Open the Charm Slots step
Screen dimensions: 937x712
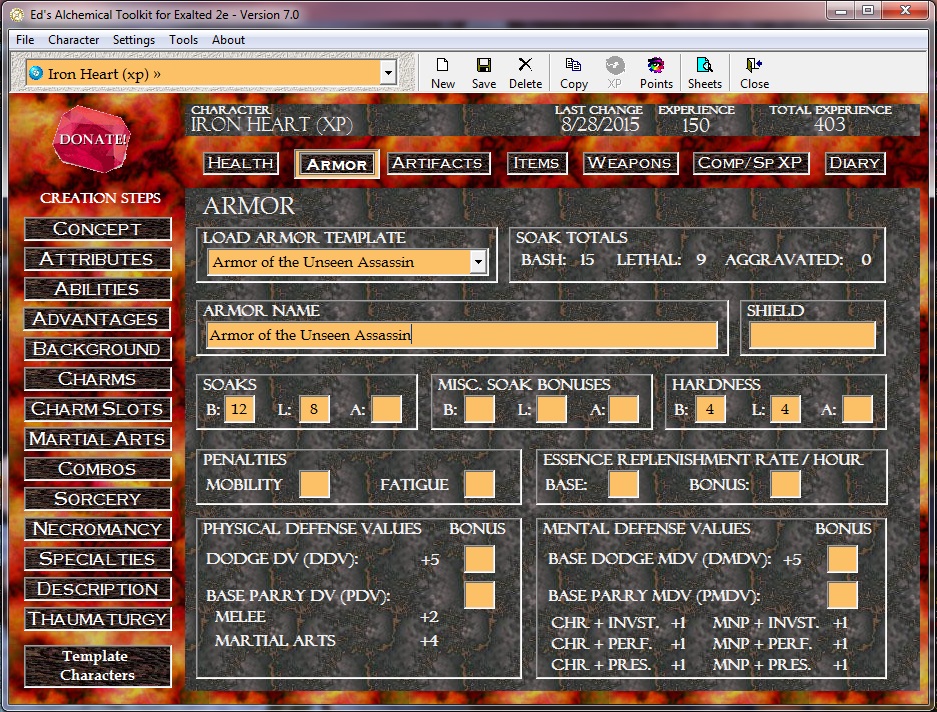click(97, 409)
